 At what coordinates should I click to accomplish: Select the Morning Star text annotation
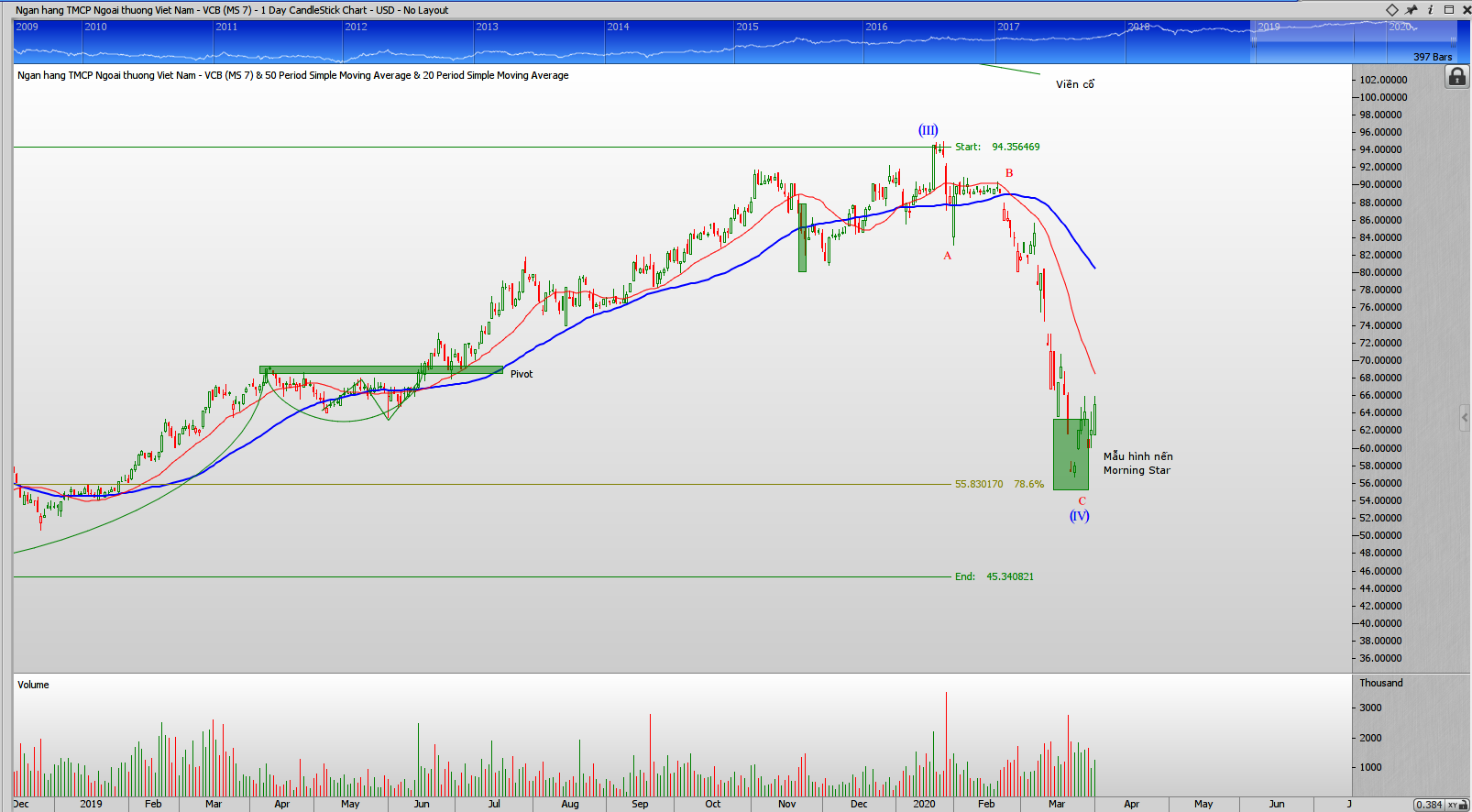point(1137,463)
